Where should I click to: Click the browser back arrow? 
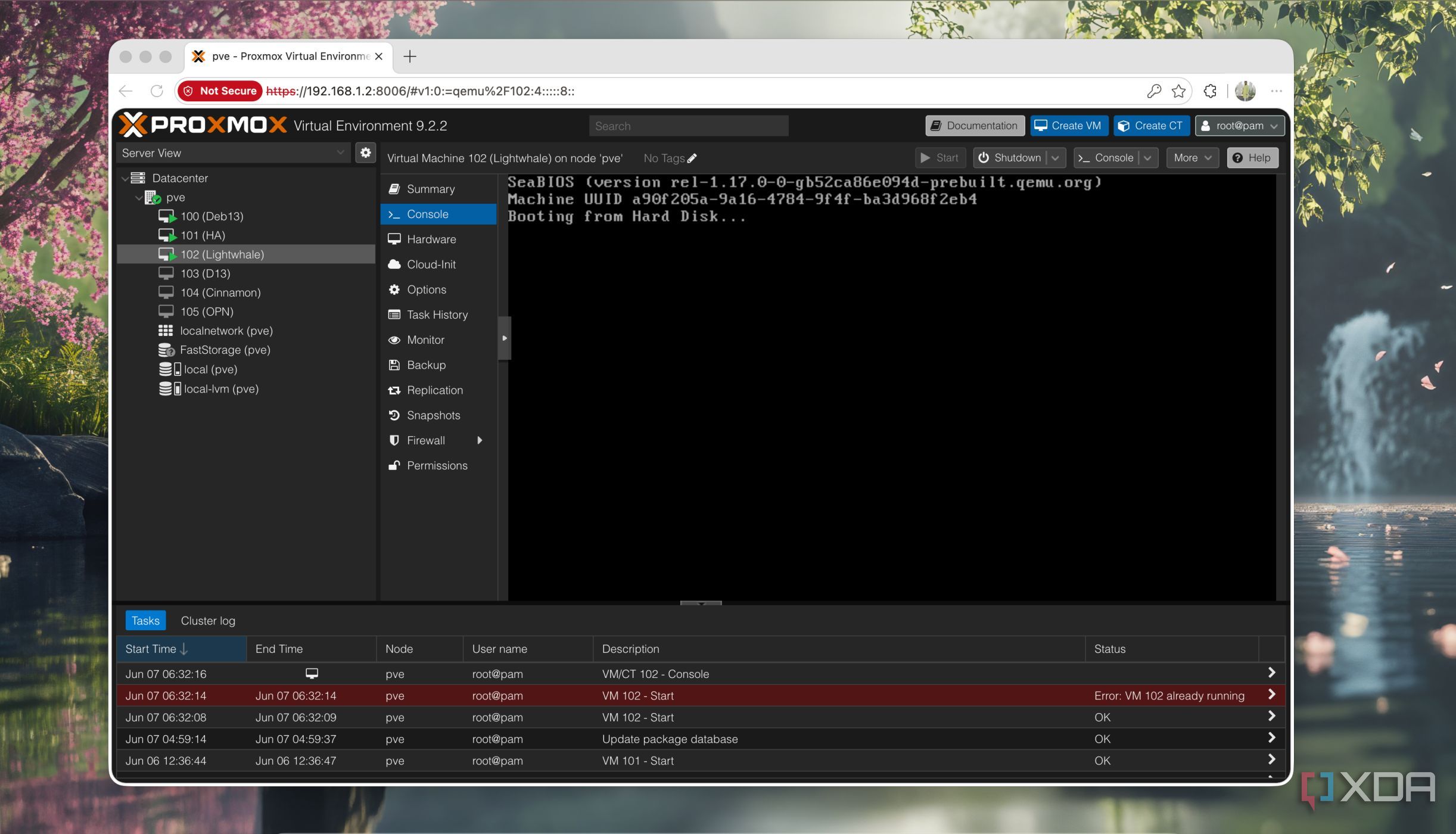[126, 91]
